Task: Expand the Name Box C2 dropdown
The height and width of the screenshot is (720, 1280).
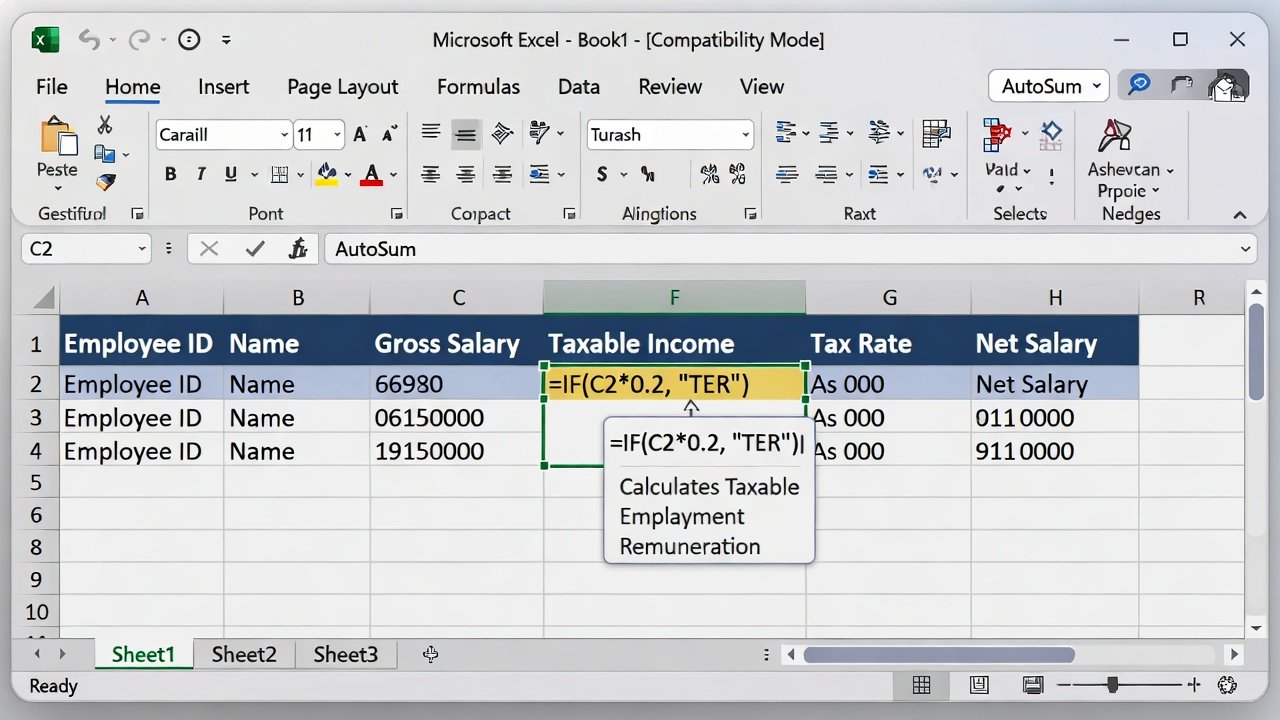Action: [x=142, y=249]
